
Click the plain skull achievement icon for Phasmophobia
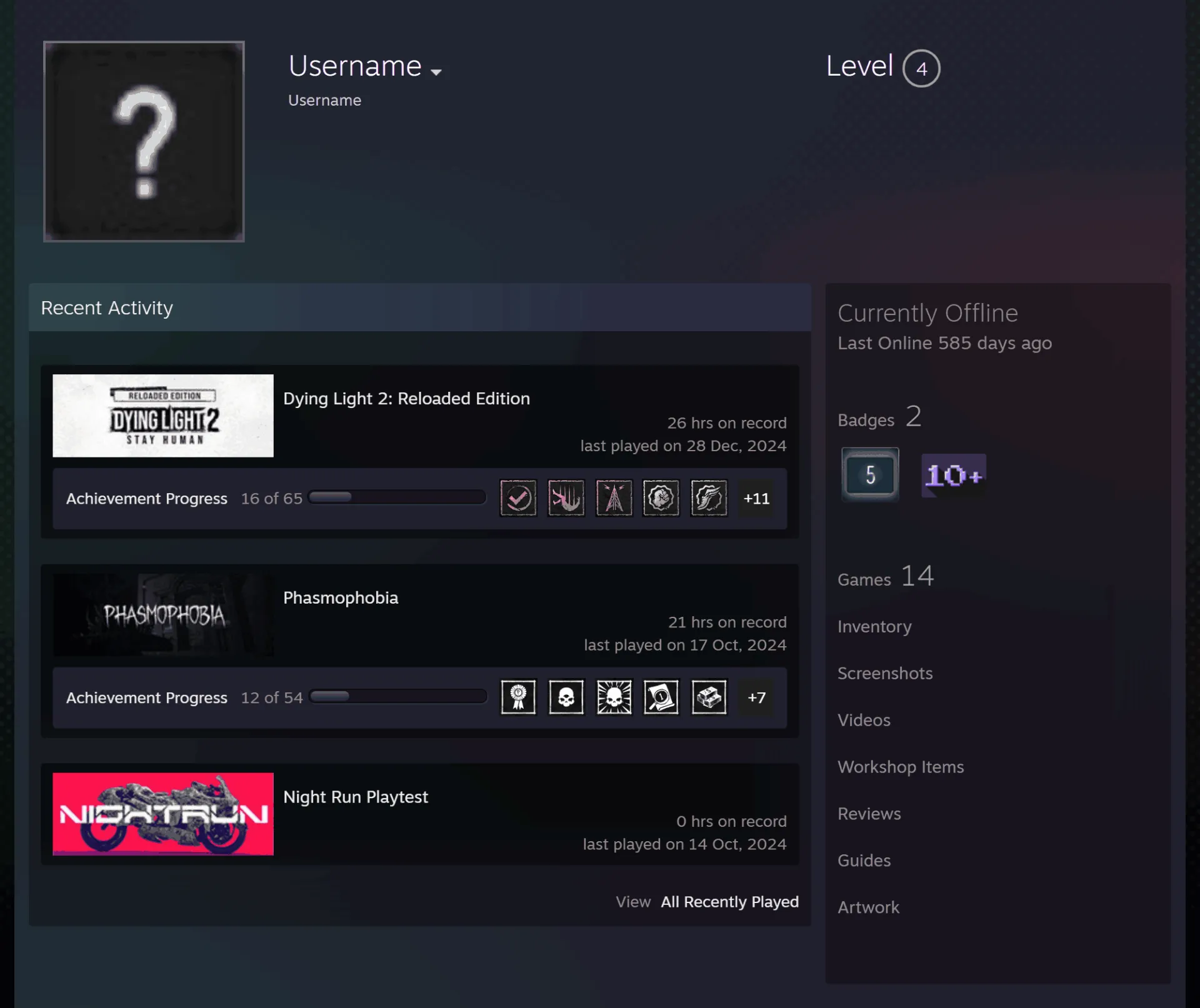coord(566,697)
